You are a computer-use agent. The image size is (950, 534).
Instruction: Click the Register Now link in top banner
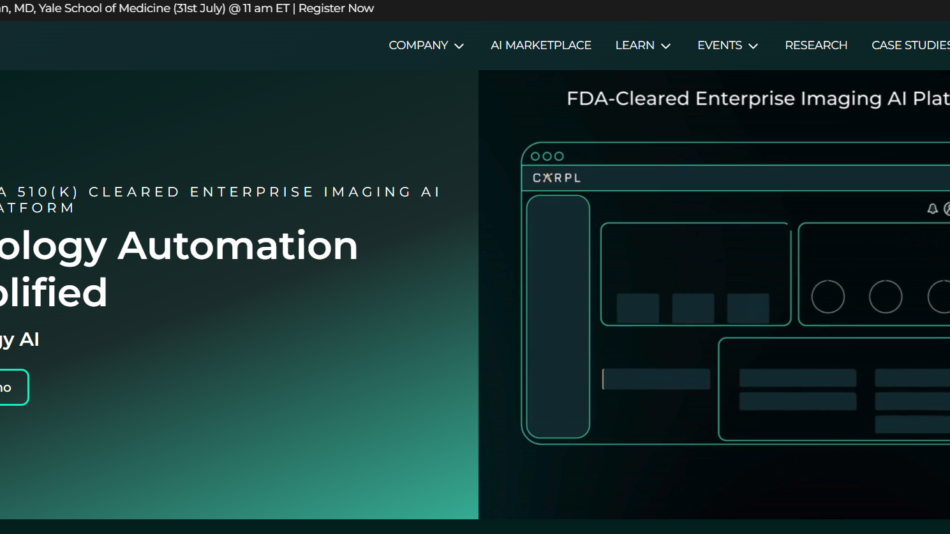pyautogui.click(x=336, y=8)
